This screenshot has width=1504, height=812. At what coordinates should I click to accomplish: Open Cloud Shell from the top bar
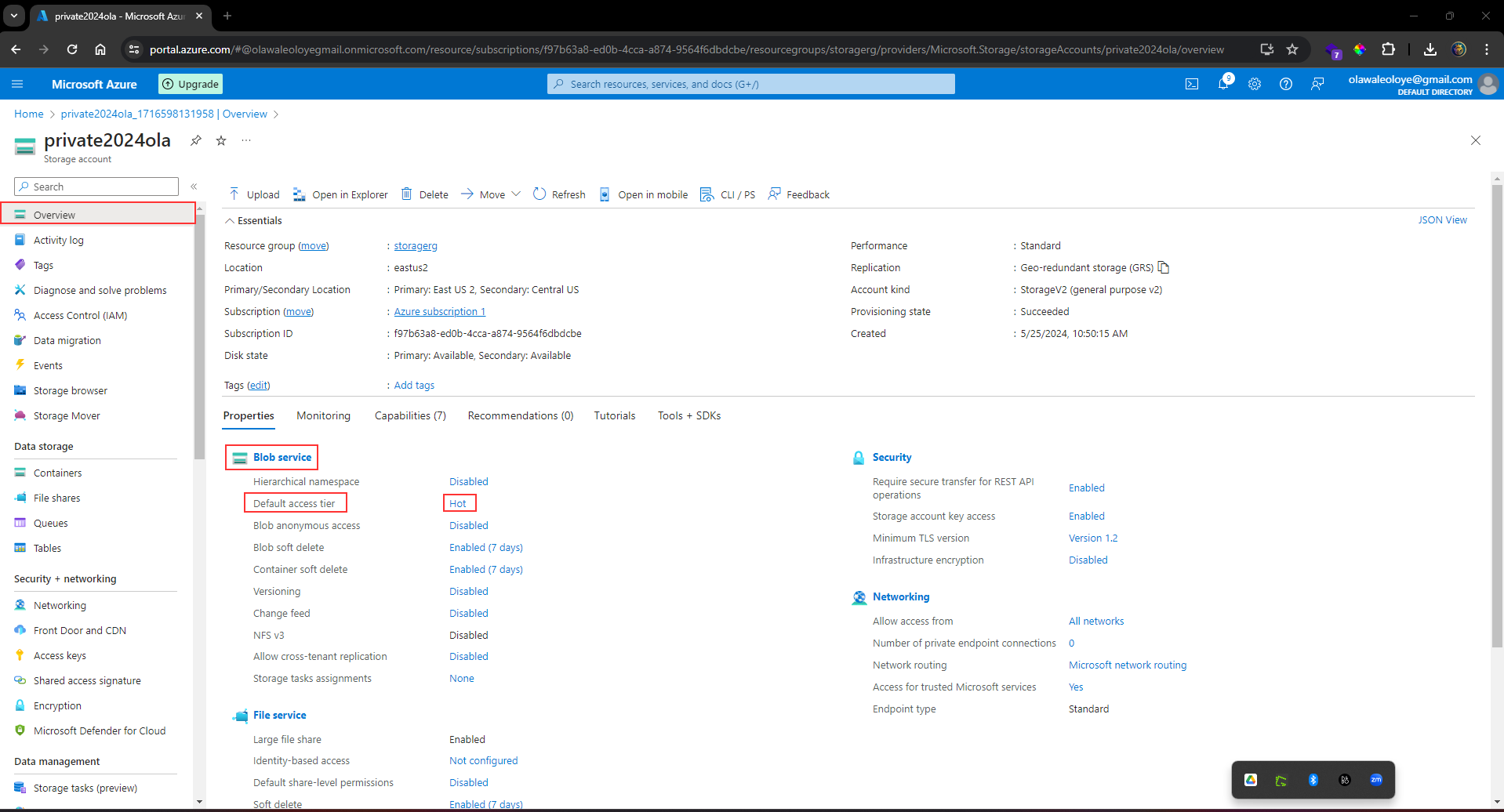click(1192, 84)
